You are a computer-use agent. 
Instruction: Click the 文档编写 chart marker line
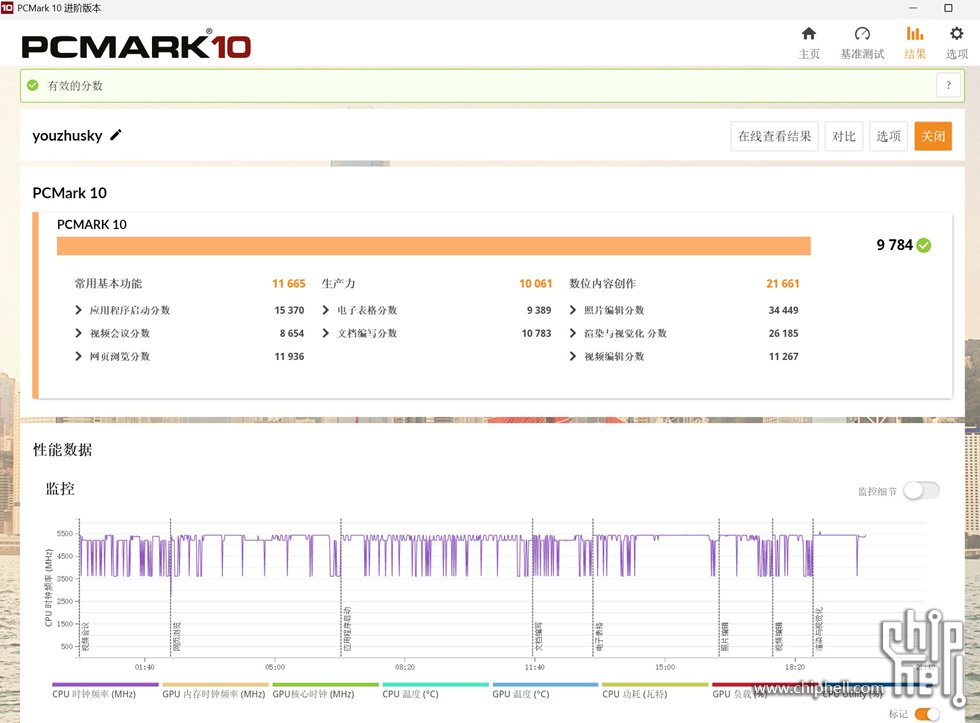[x=532, y=587]
